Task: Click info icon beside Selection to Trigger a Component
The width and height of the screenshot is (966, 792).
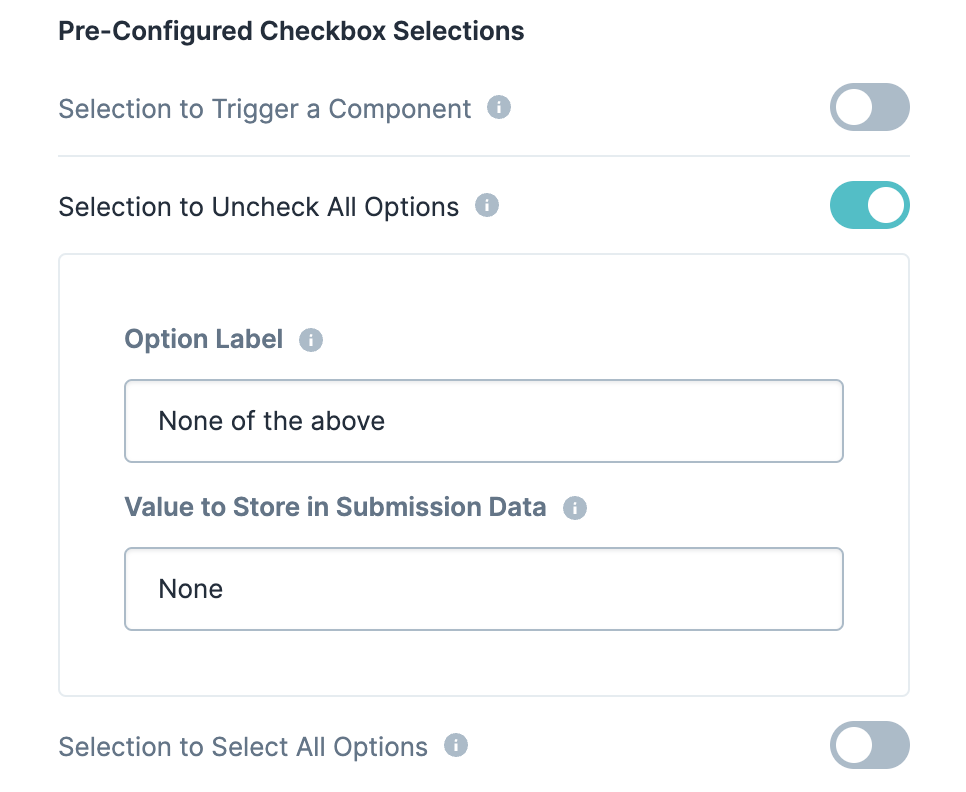Action: [x=499, y=107]
